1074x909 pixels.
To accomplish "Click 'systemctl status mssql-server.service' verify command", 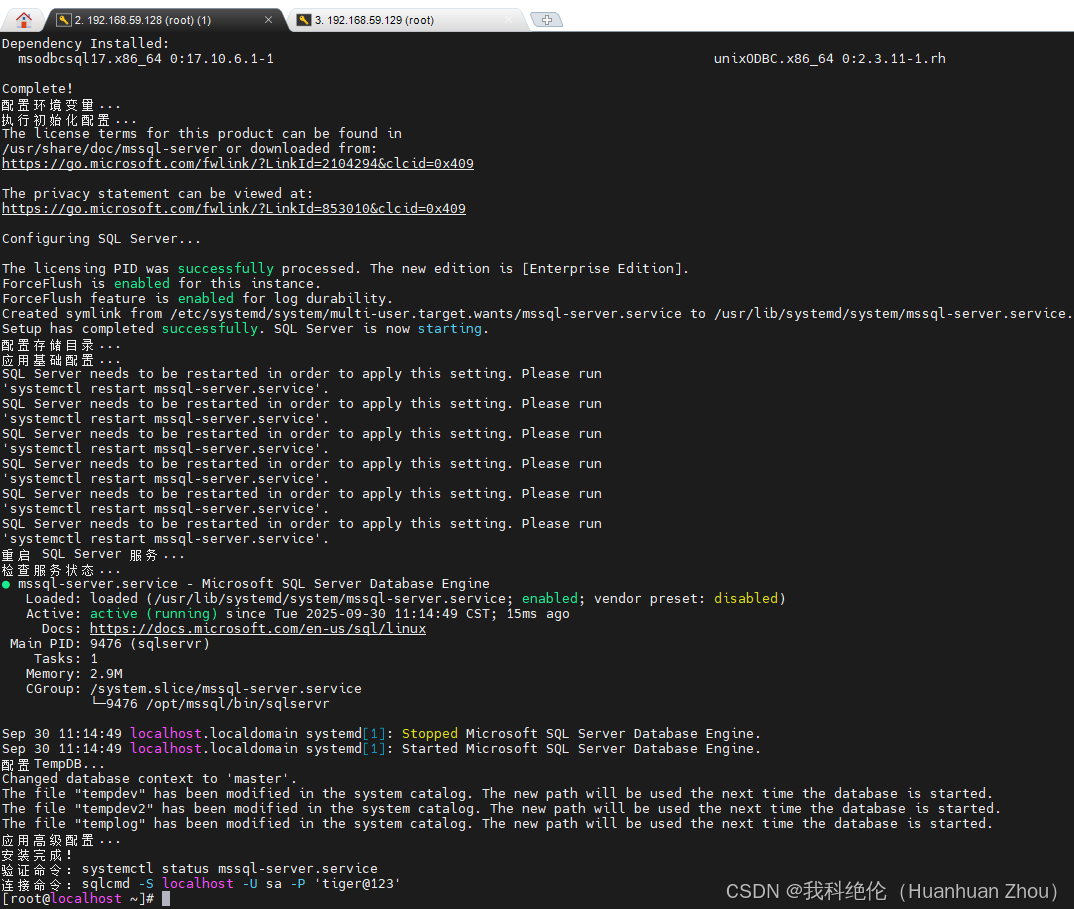I will (x=229, y=869).
